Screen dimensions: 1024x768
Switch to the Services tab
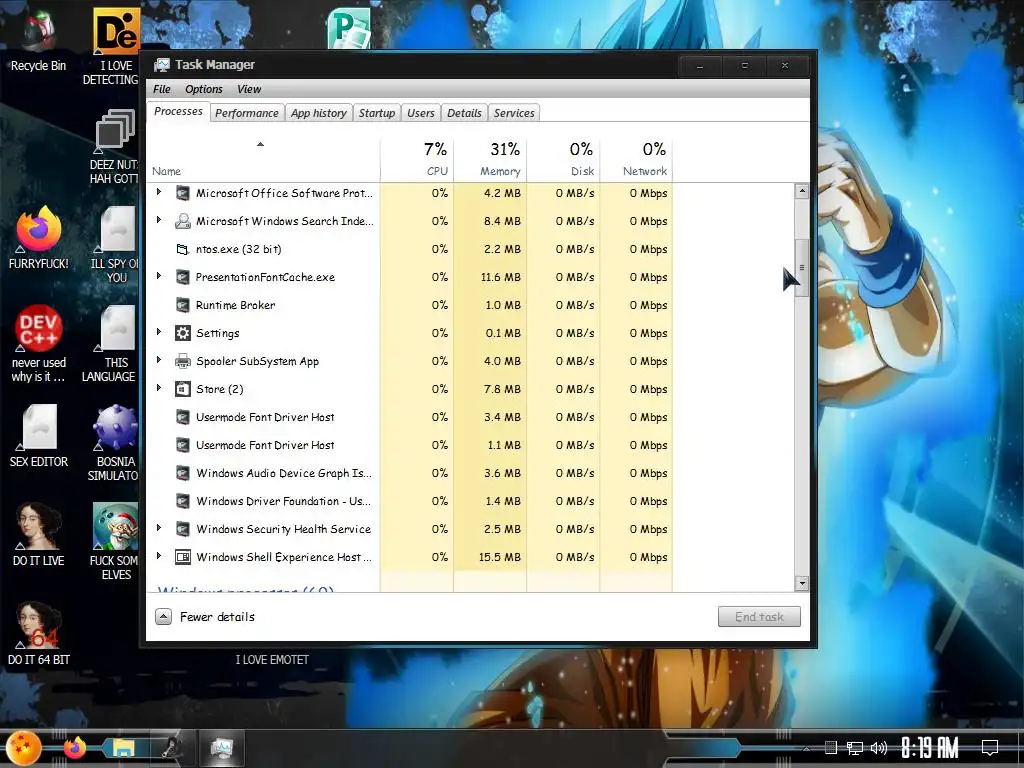click(514, 113)
